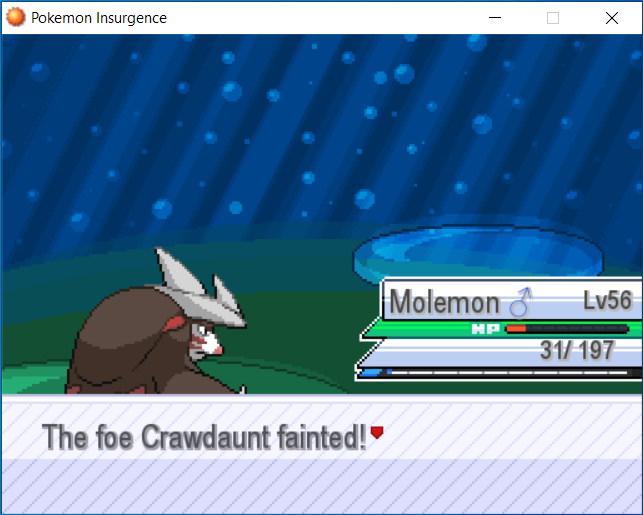Click the 31/ 197 HP value

coord(577,351)
